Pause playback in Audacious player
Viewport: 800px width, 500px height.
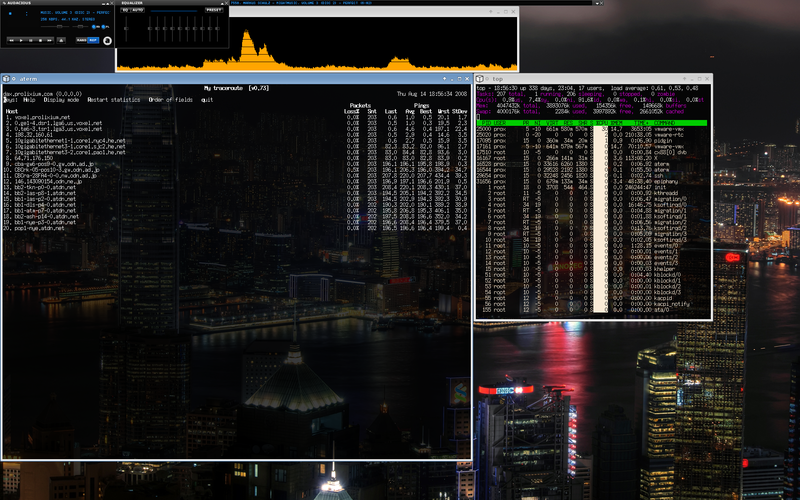[x=31, y=41]
